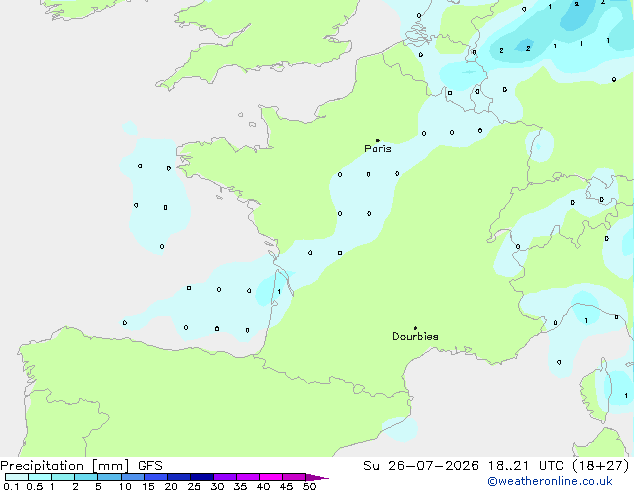Click the value 1 near the Bordeaux coast
The height and width of the screenshot is (490, 634).
(279, 291)
